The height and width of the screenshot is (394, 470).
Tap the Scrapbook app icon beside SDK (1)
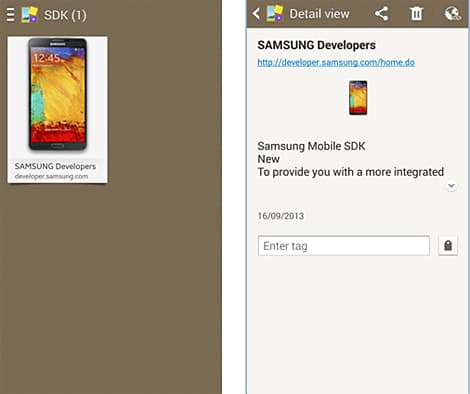coord(29,15)
